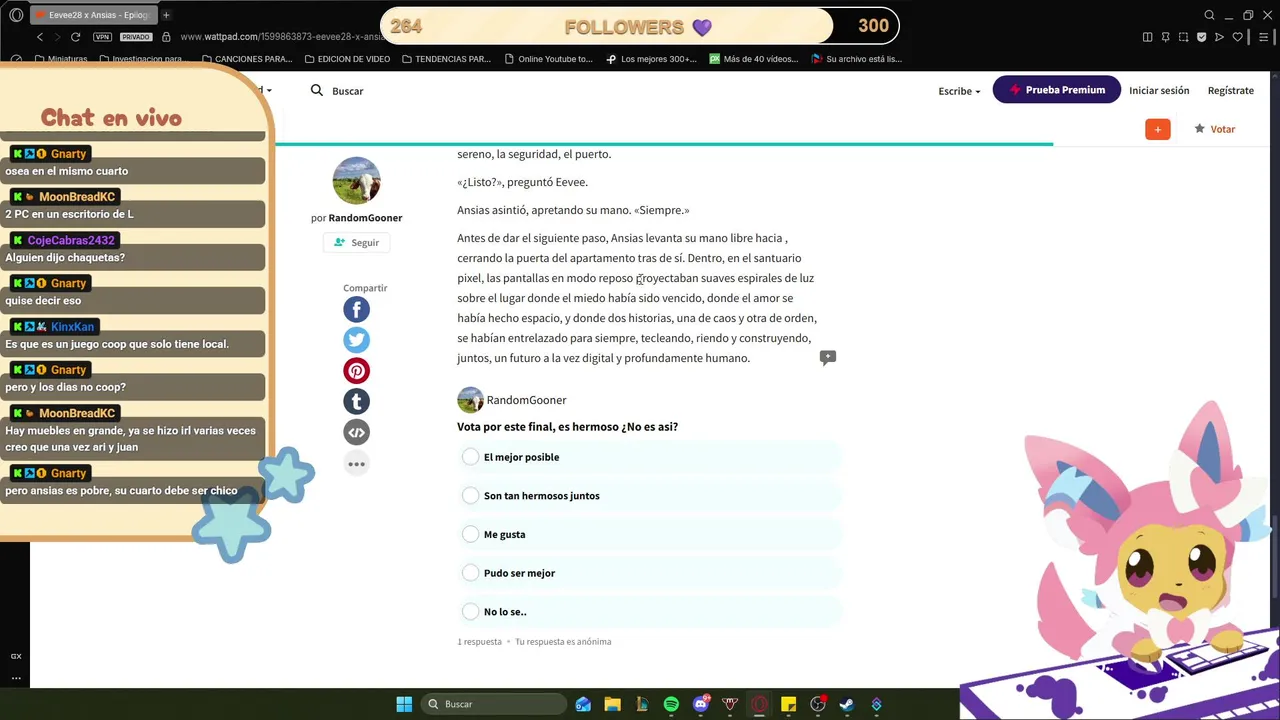Open the Miniaturas bookmarks folder

click(60, 59)
